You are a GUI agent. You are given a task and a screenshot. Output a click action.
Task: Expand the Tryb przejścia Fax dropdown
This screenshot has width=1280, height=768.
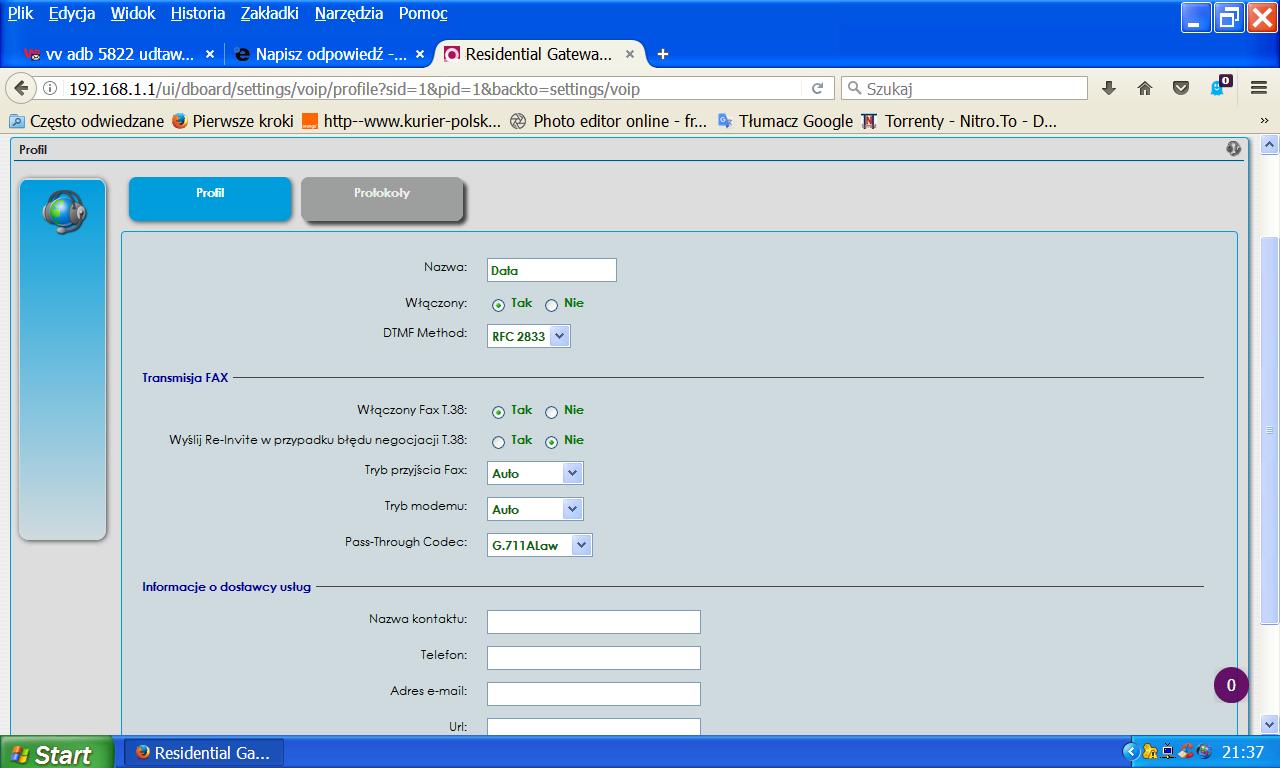pyautogui.click(x=535, y=473)
